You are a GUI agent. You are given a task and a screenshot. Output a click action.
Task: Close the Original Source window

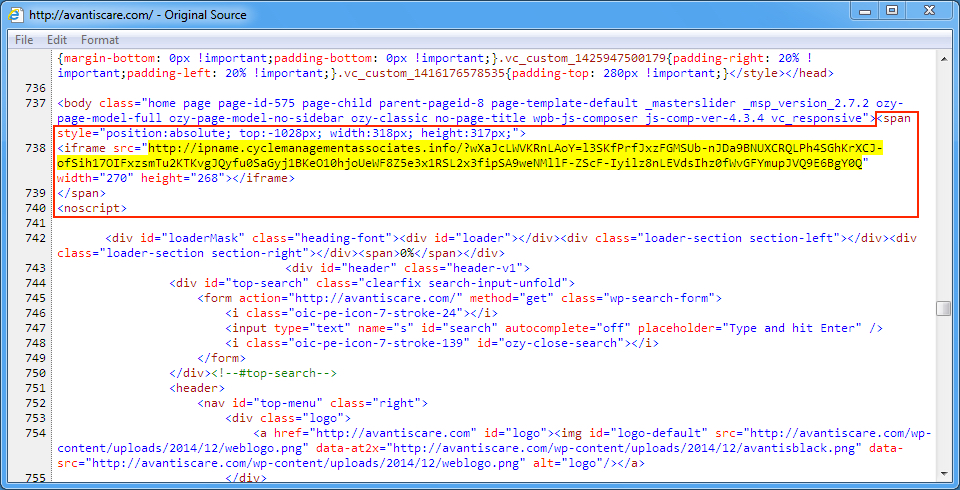(x=928, y=11)
